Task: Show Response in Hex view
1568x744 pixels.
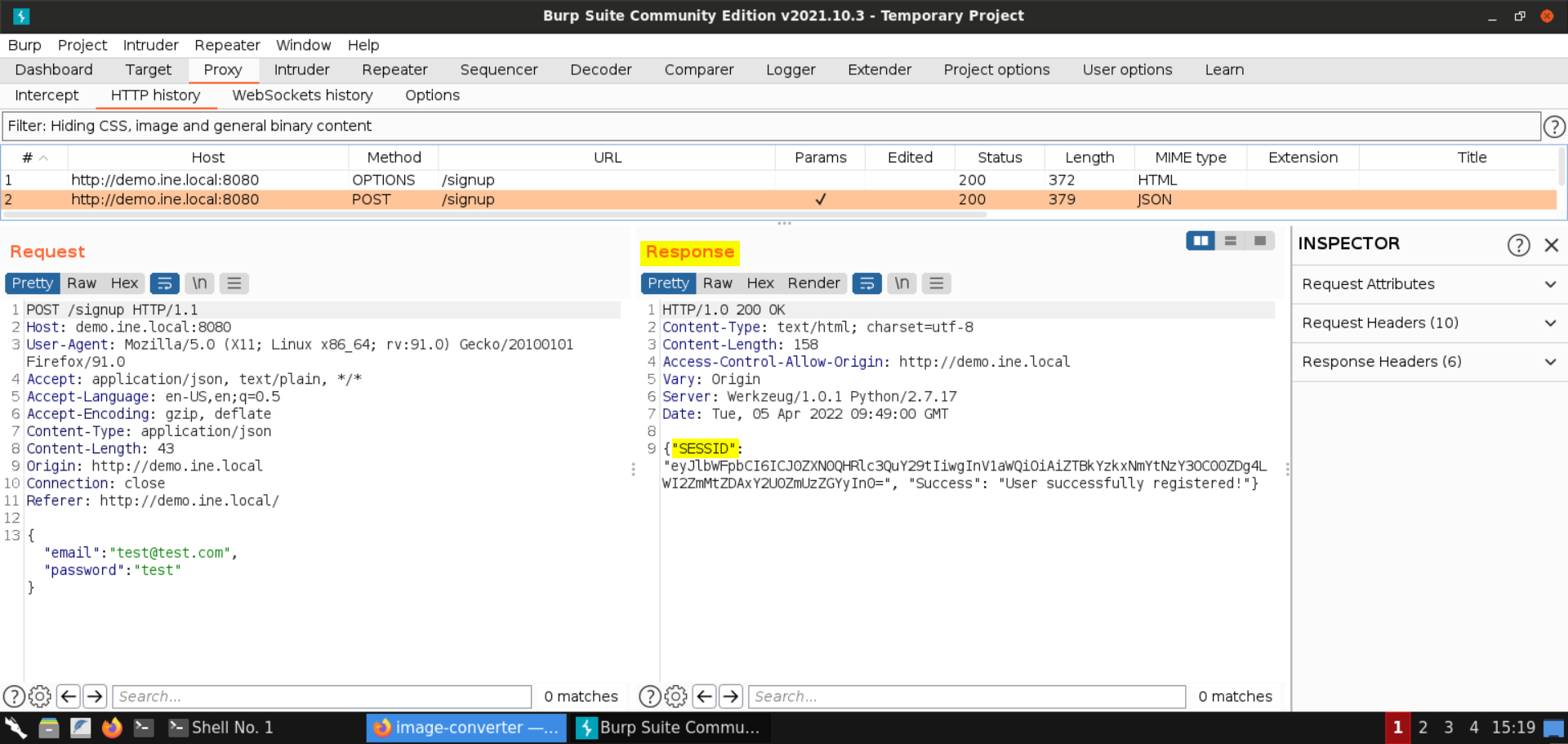Action: coord(760,283)
